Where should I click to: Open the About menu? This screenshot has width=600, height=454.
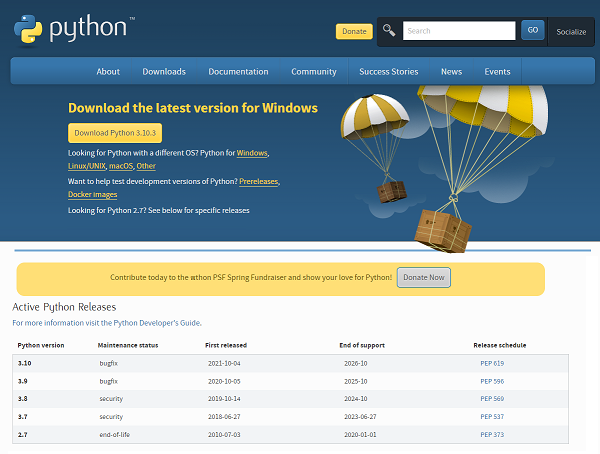click(x=108, y=72)
